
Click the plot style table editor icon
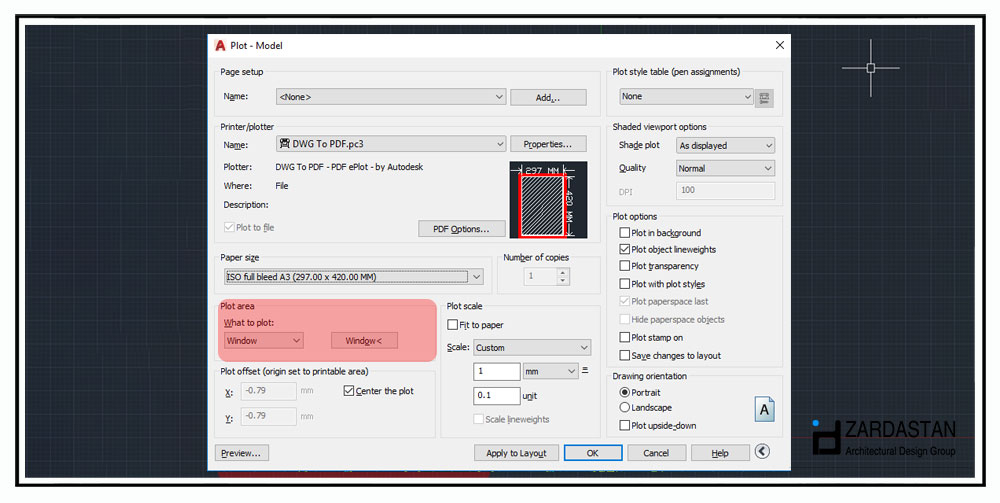coord(765,97)
